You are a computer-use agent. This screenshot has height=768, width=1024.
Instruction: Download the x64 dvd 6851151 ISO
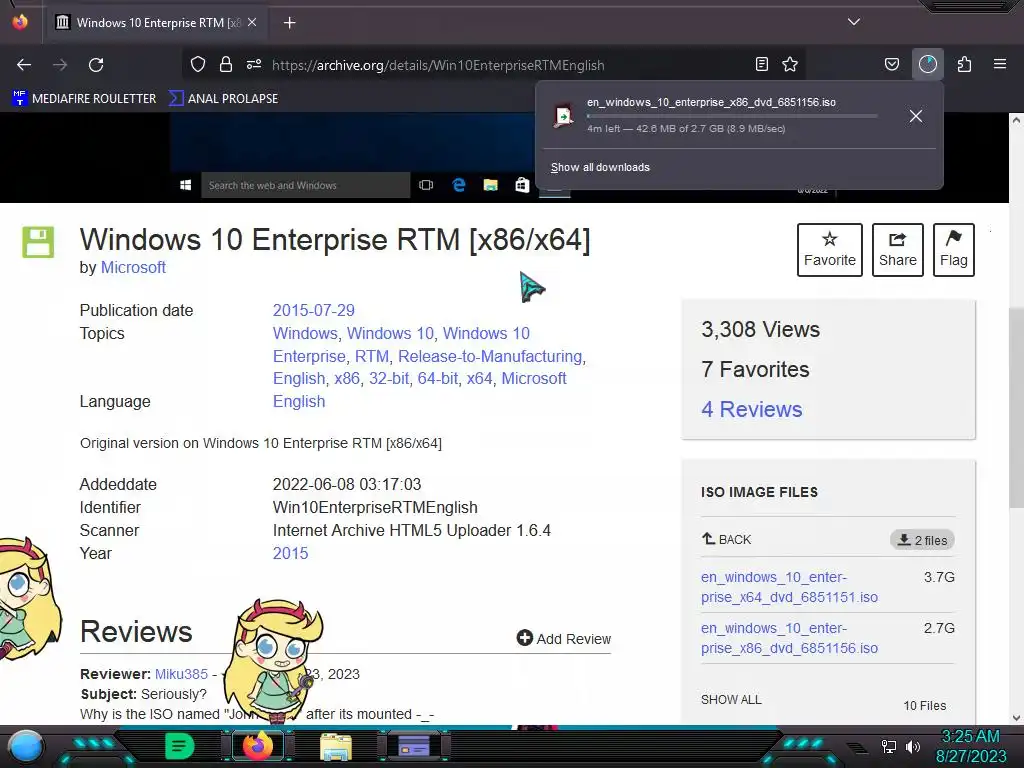pyautogui.click(x=789, y=587)
